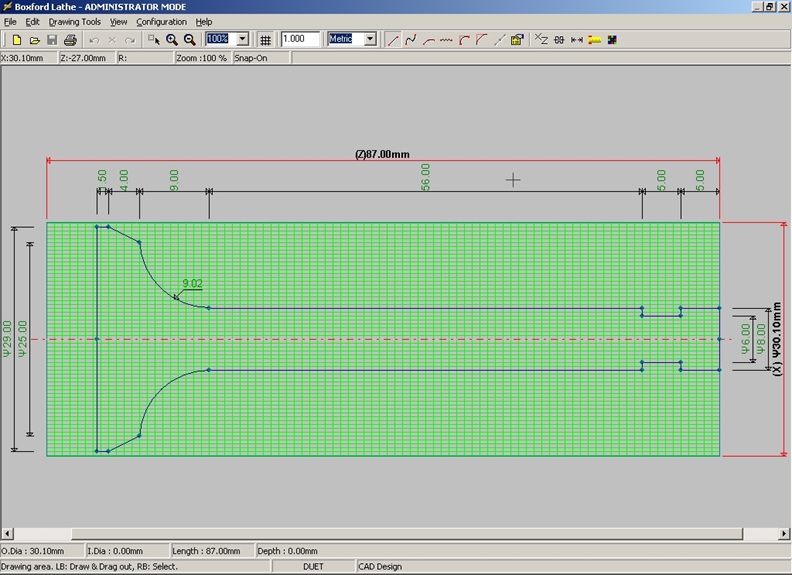Create a new drawing with New icon
This screenshot has width=792, height=575.
(x=16, y=39)
